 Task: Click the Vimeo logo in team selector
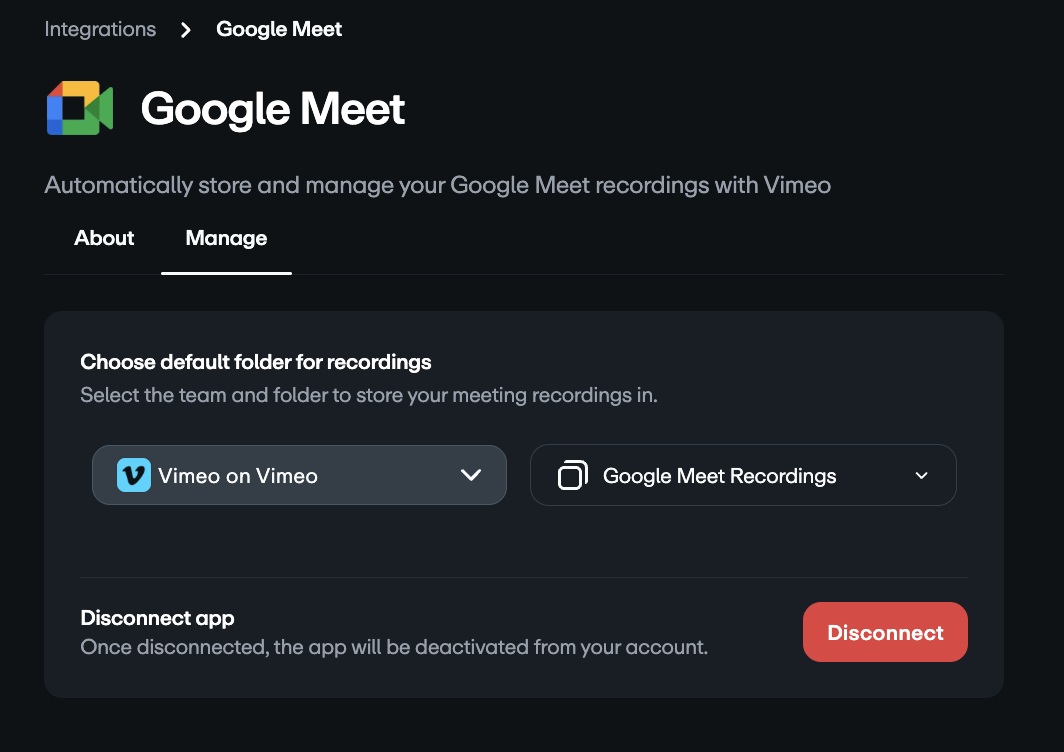133,475
